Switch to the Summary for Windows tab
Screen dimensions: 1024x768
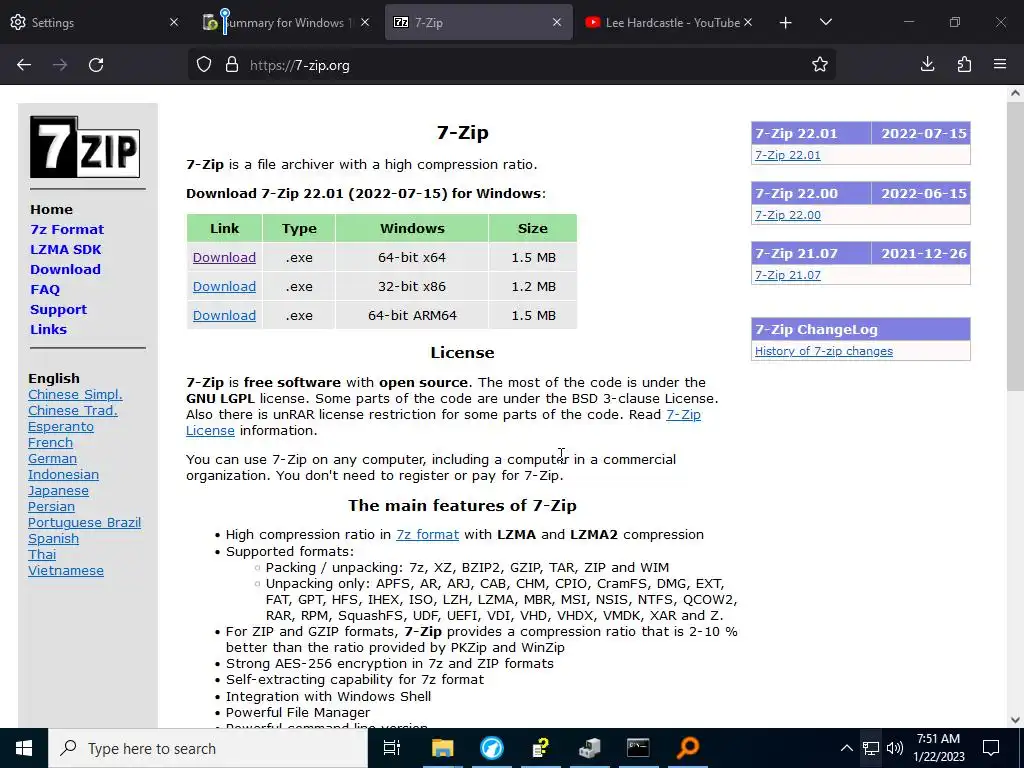(285, 22)
